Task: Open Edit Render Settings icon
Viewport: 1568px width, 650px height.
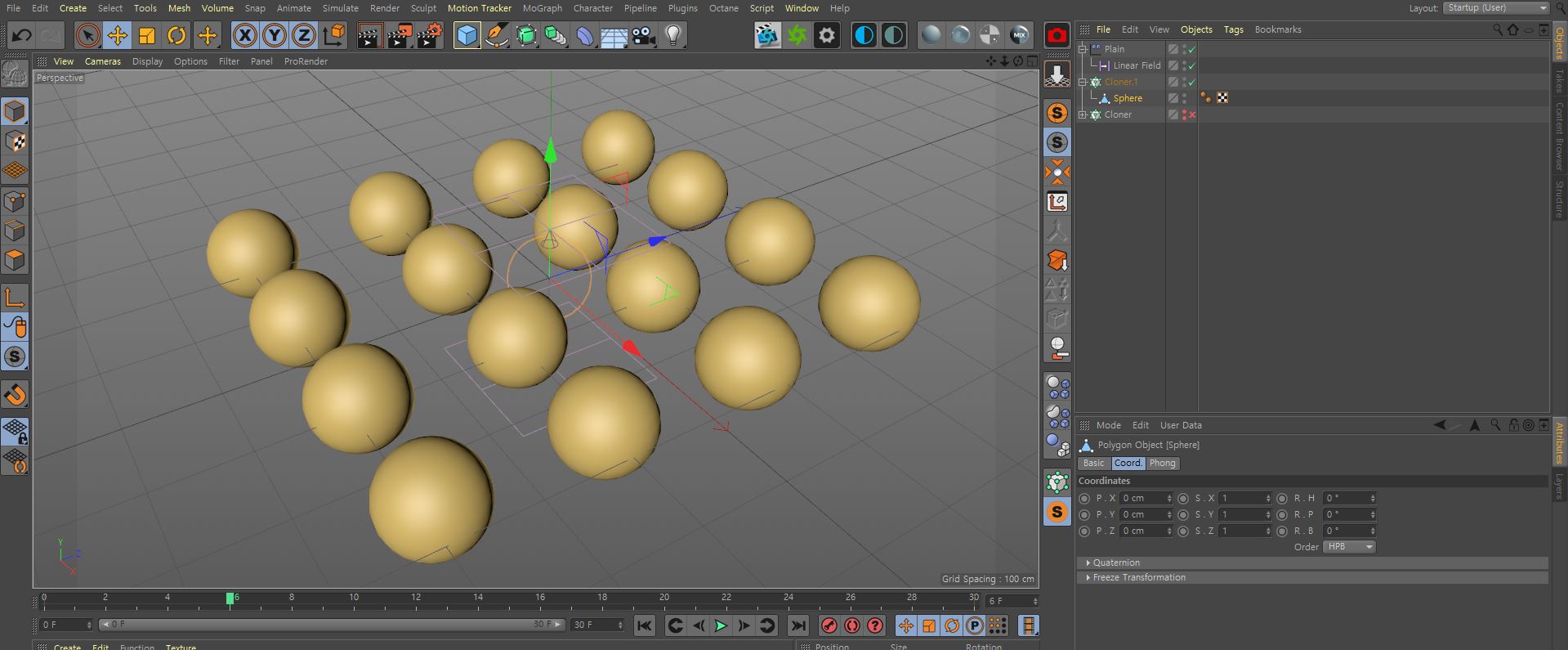Action: coord(430,35)
